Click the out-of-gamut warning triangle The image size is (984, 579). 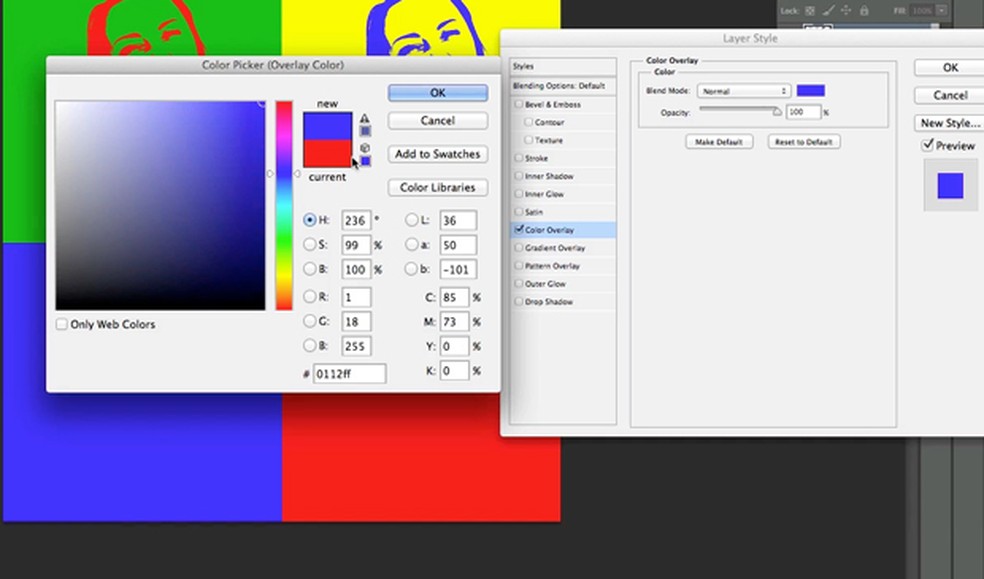[365, 117]
